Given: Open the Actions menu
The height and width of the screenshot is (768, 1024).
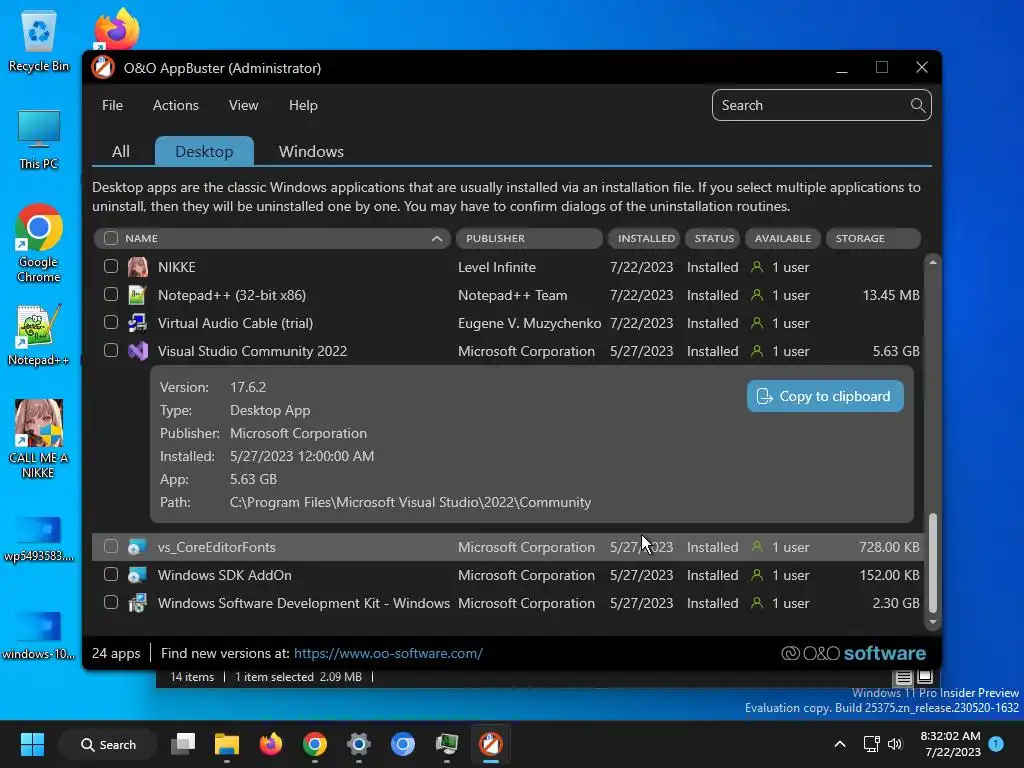Looking at the screenshot, I should pos(176,105).
